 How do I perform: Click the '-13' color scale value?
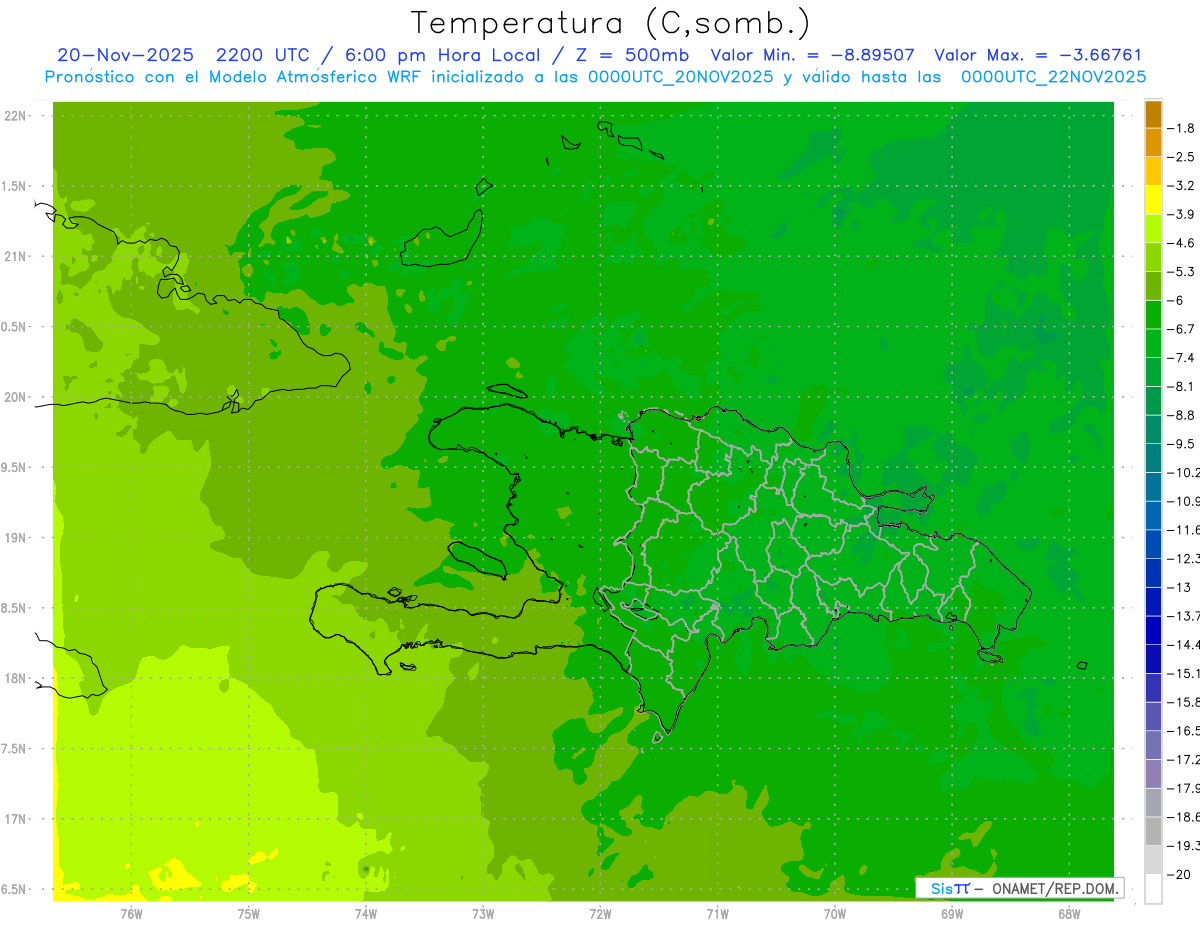pos(1179,587)
